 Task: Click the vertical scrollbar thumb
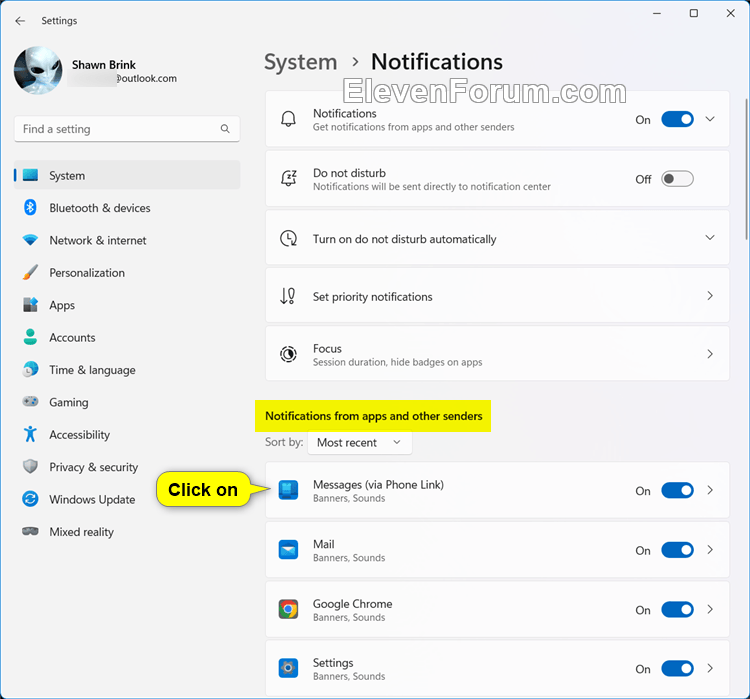point(746,168)
